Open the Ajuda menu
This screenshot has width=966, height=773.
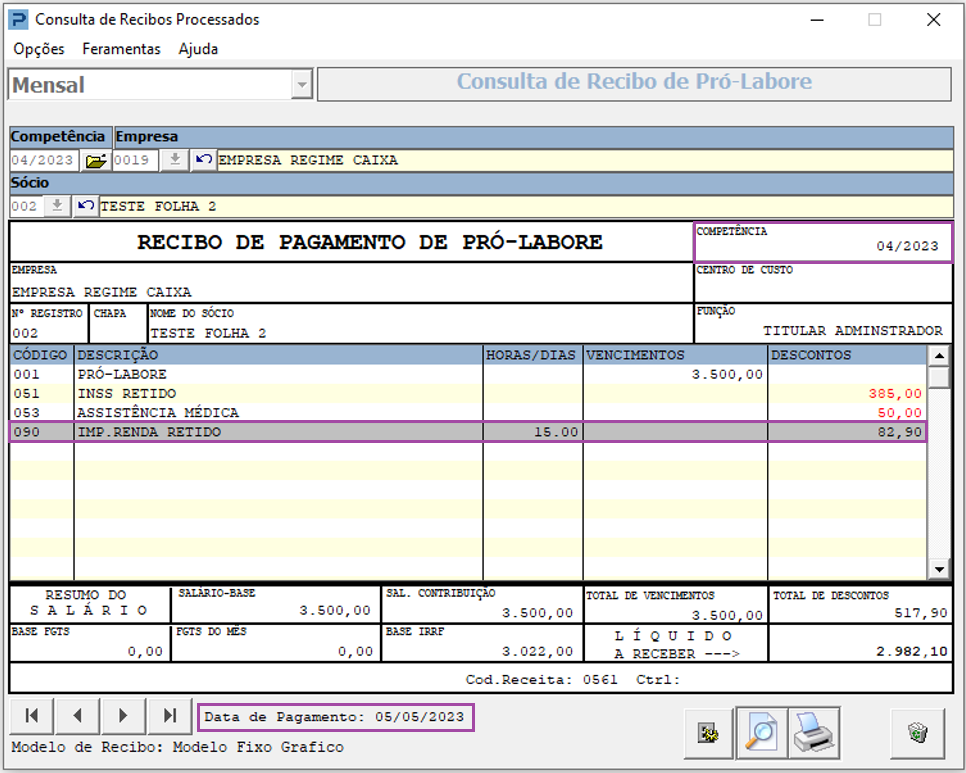click(198, 49)
